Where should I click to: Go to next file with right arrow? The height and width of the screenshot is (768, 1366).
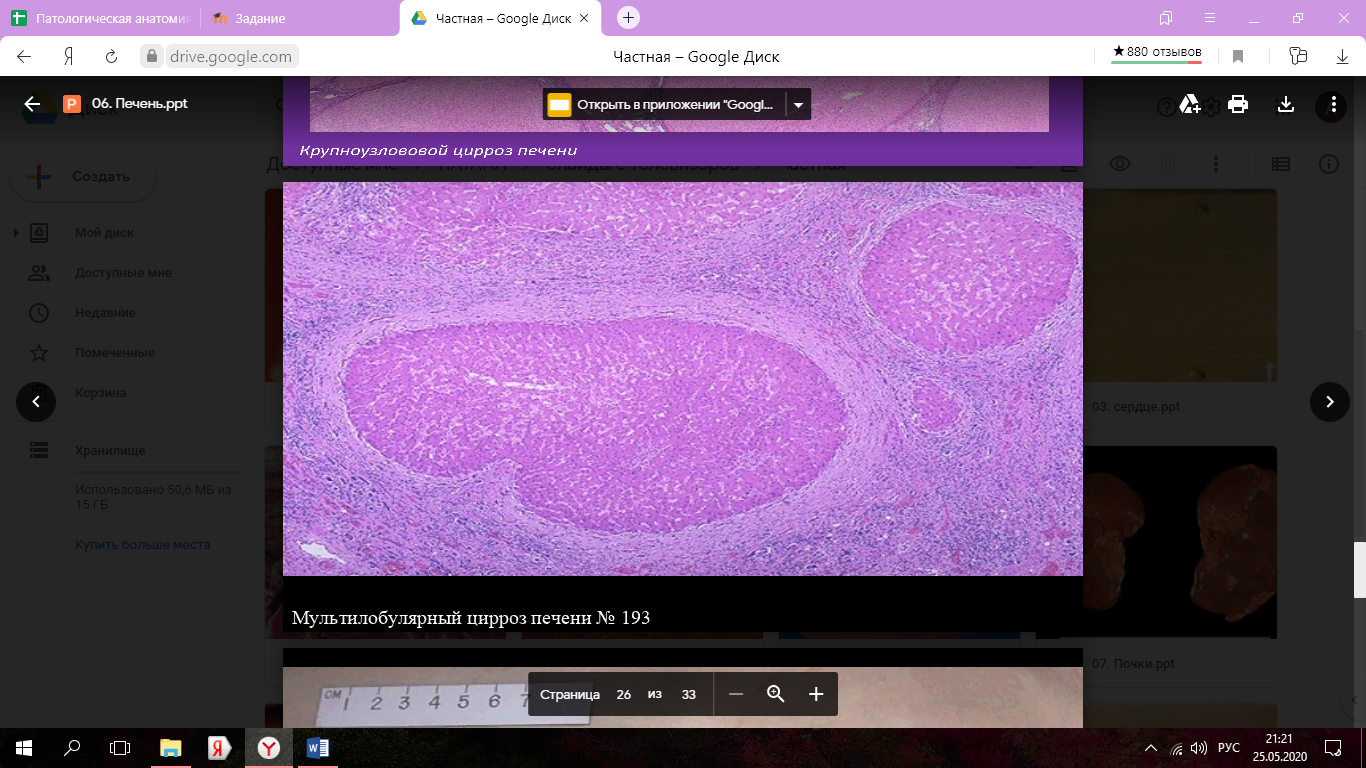click(1330, 402)
